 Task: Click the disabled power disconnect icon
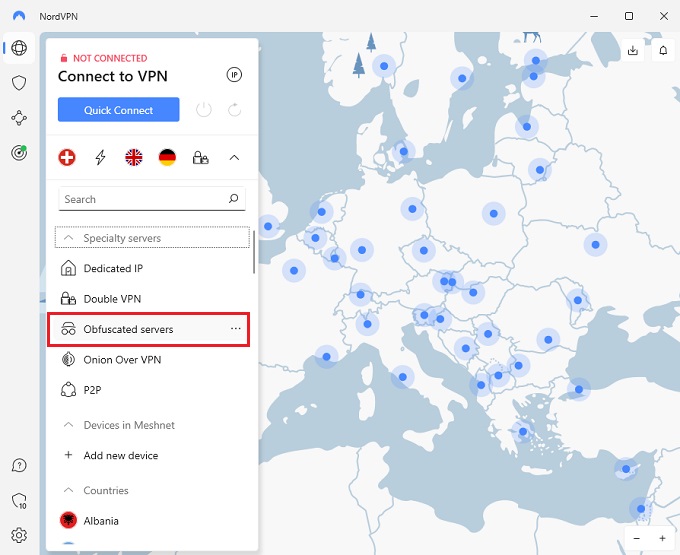click(x=204, y=110)
